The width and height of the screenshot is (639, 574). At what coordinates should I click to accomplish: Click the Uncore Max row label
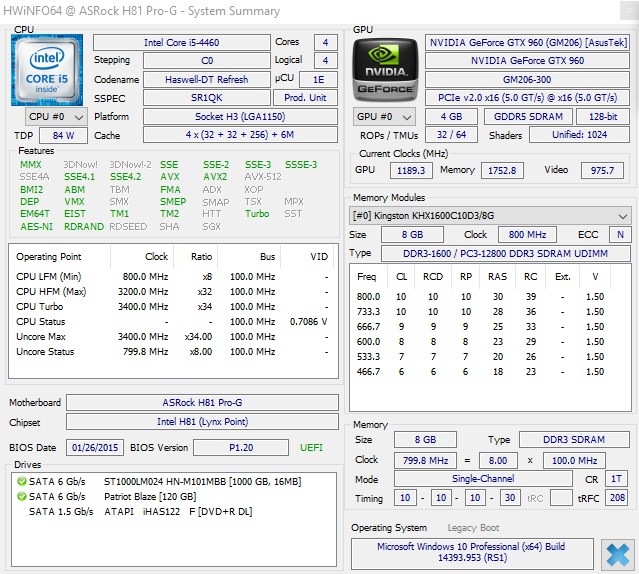pyautogui.click(x=41, y=337)
